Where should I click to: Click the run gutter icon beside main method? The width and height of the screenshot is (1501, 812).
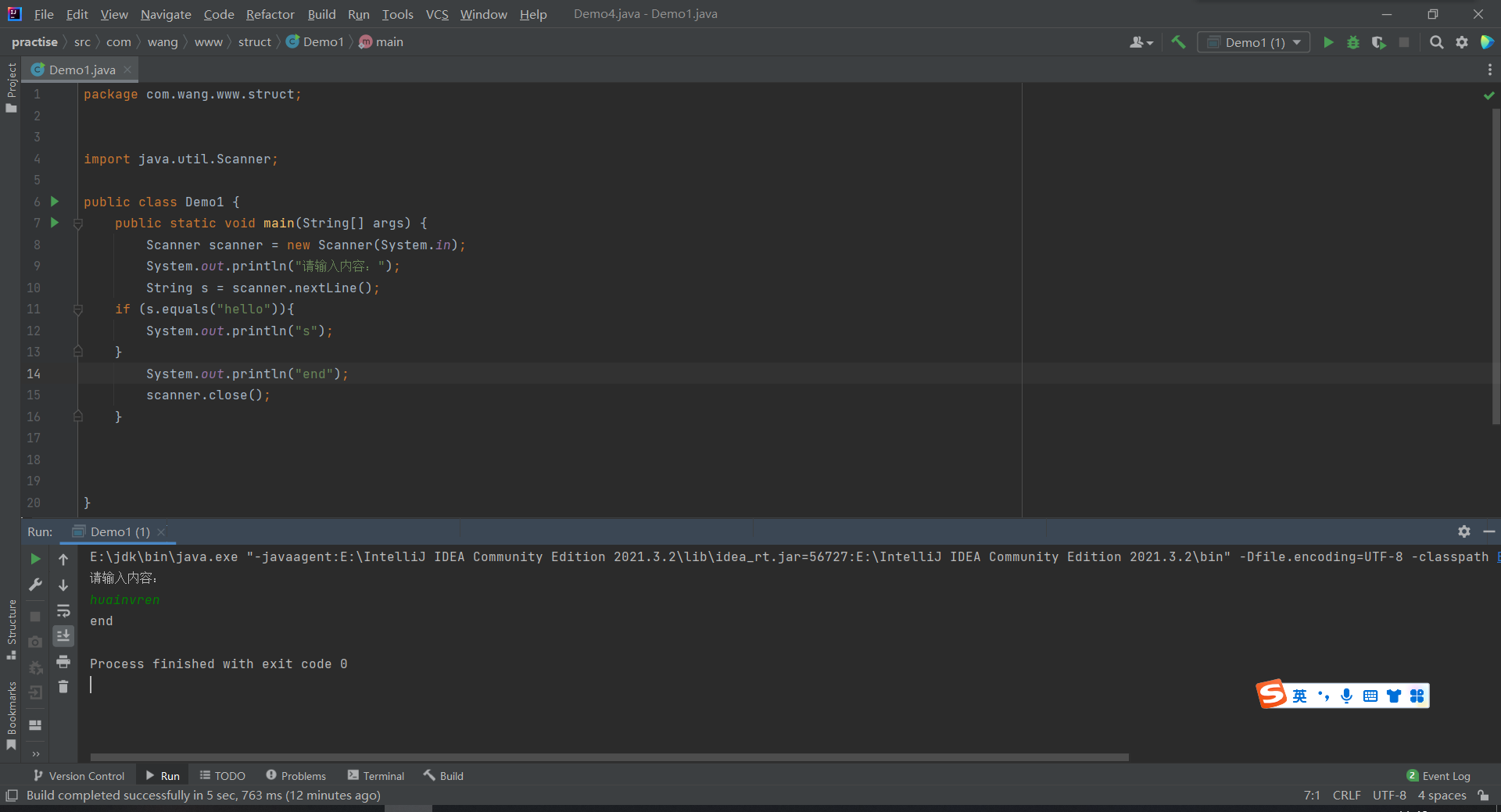coord(55,223)
